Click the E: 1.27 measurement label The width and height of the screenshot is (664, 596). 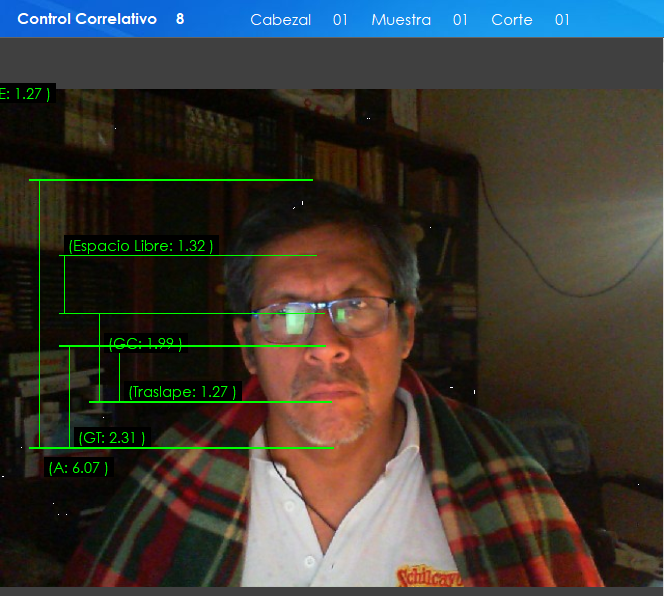(25, 94)
